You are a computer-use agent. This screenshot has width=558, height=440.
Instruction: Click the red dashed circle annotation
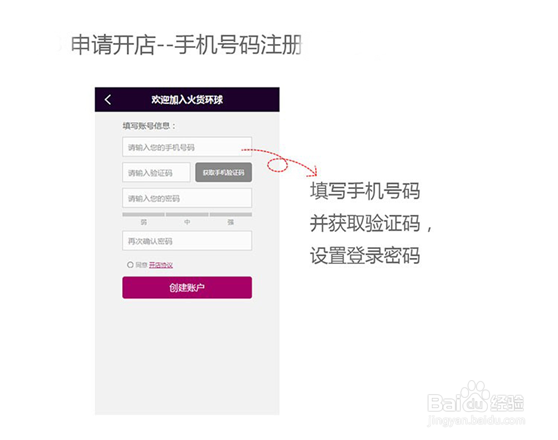pyautogui.click(x=277, y=164)
